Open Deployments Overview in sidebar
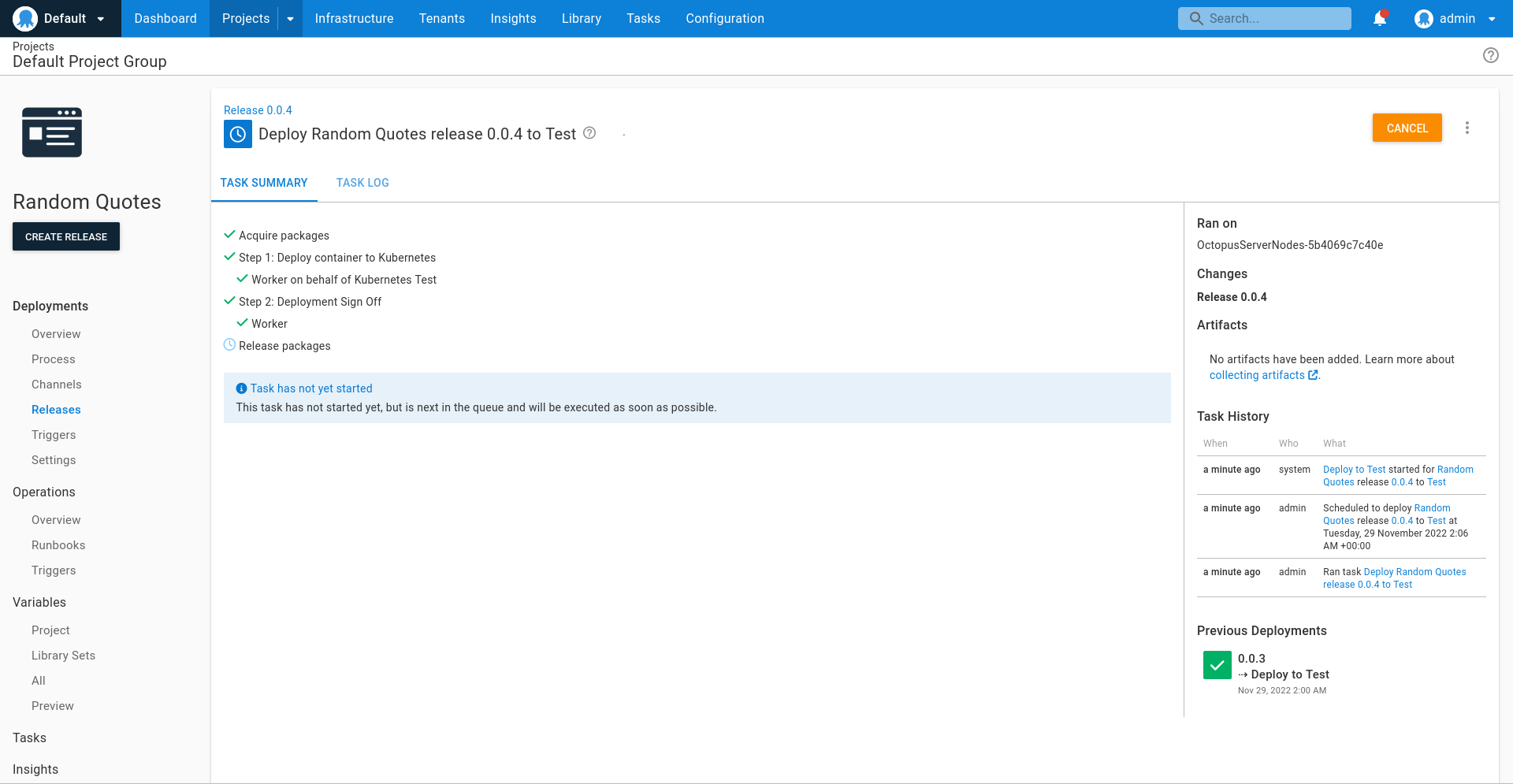 pyautogui.click(x=56, y=334)
